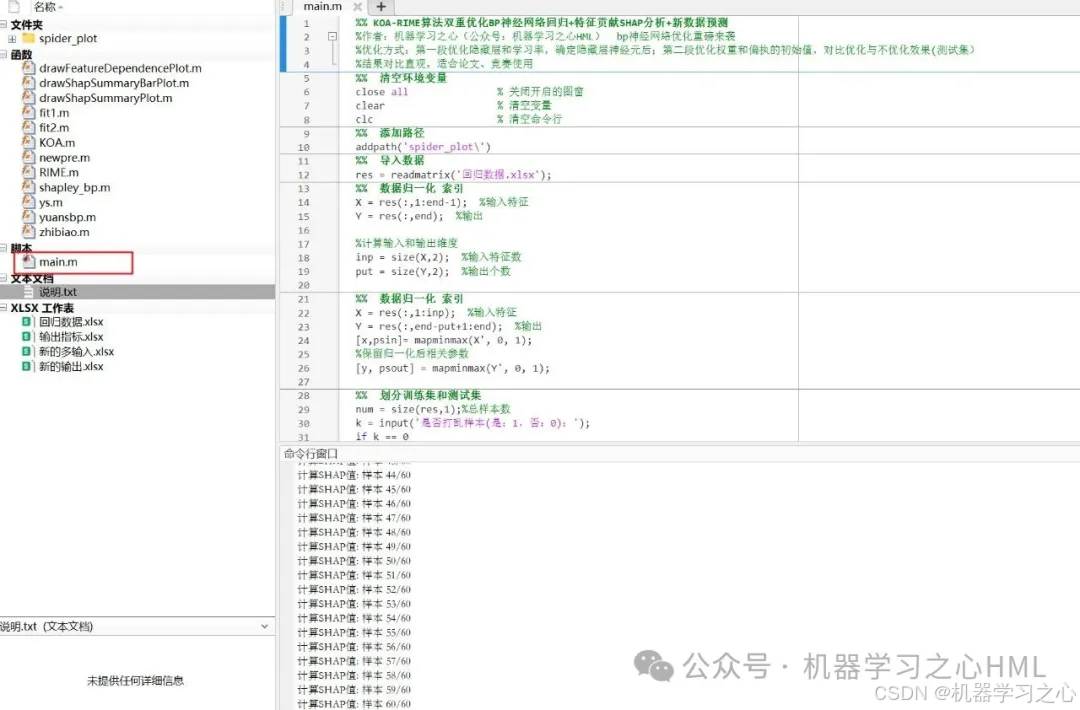The height and width of the screenshot is (710, 1080).
Task: Click the mapminmax(X', 0, 1) line
Action: coord(444,340)
